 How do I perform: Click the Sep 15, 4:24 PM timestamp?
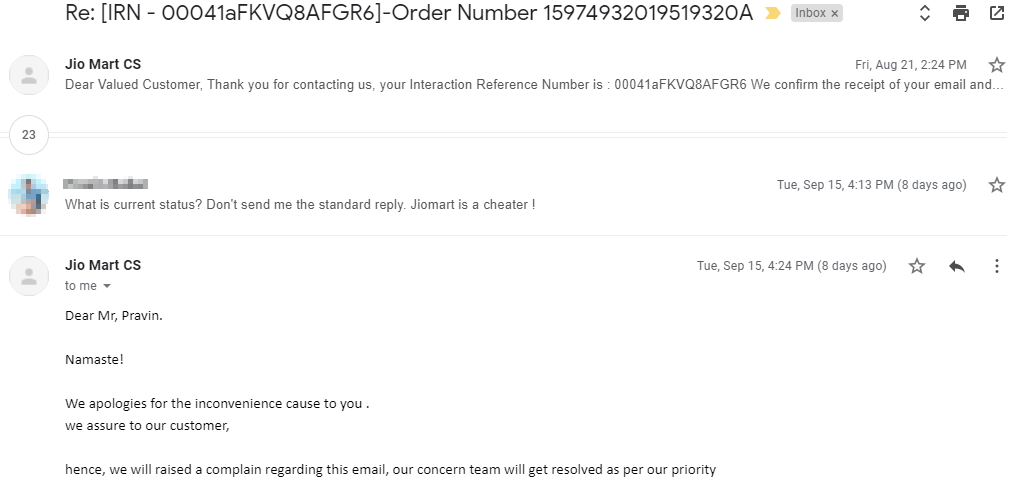[x=791, y=266]
